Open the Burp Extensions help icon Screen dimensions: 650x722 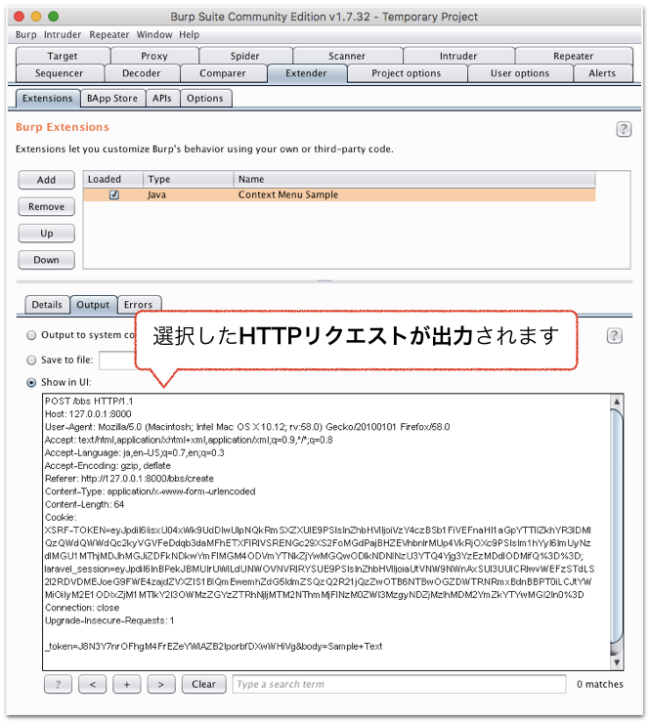click(623, 129)
